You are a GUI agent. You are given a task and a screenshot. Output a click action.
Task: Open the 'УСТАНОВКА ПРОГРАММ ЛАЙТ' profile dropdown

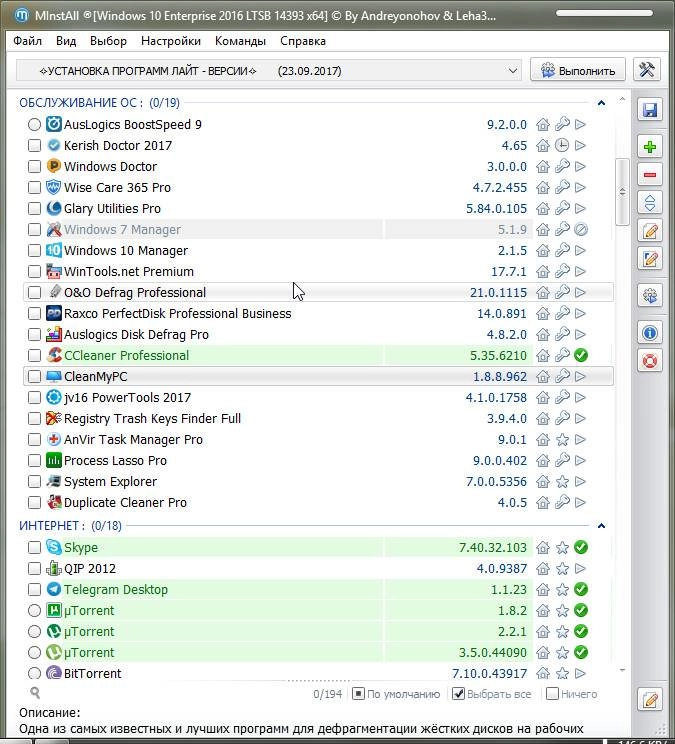[269, 71]
